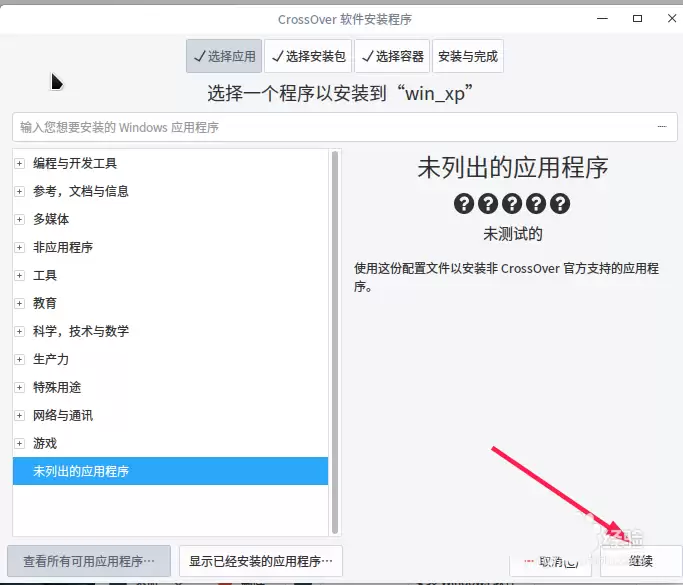Expand the 工具 category
This screenshot has height=585, width=683.
[x=20, y=275]
